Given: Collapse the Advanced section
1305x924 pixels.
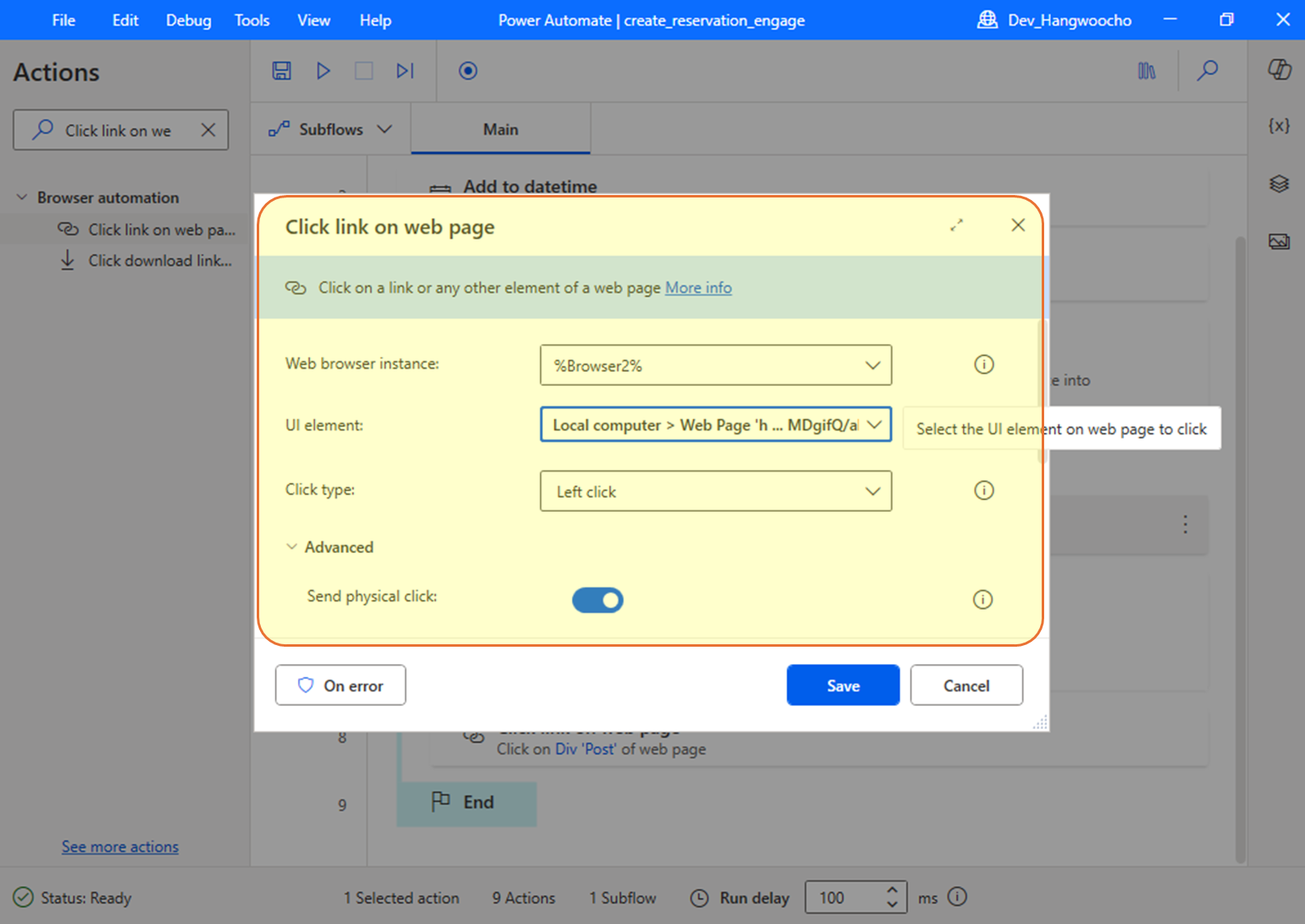Looking at the screenshot, I should (329, 547).
